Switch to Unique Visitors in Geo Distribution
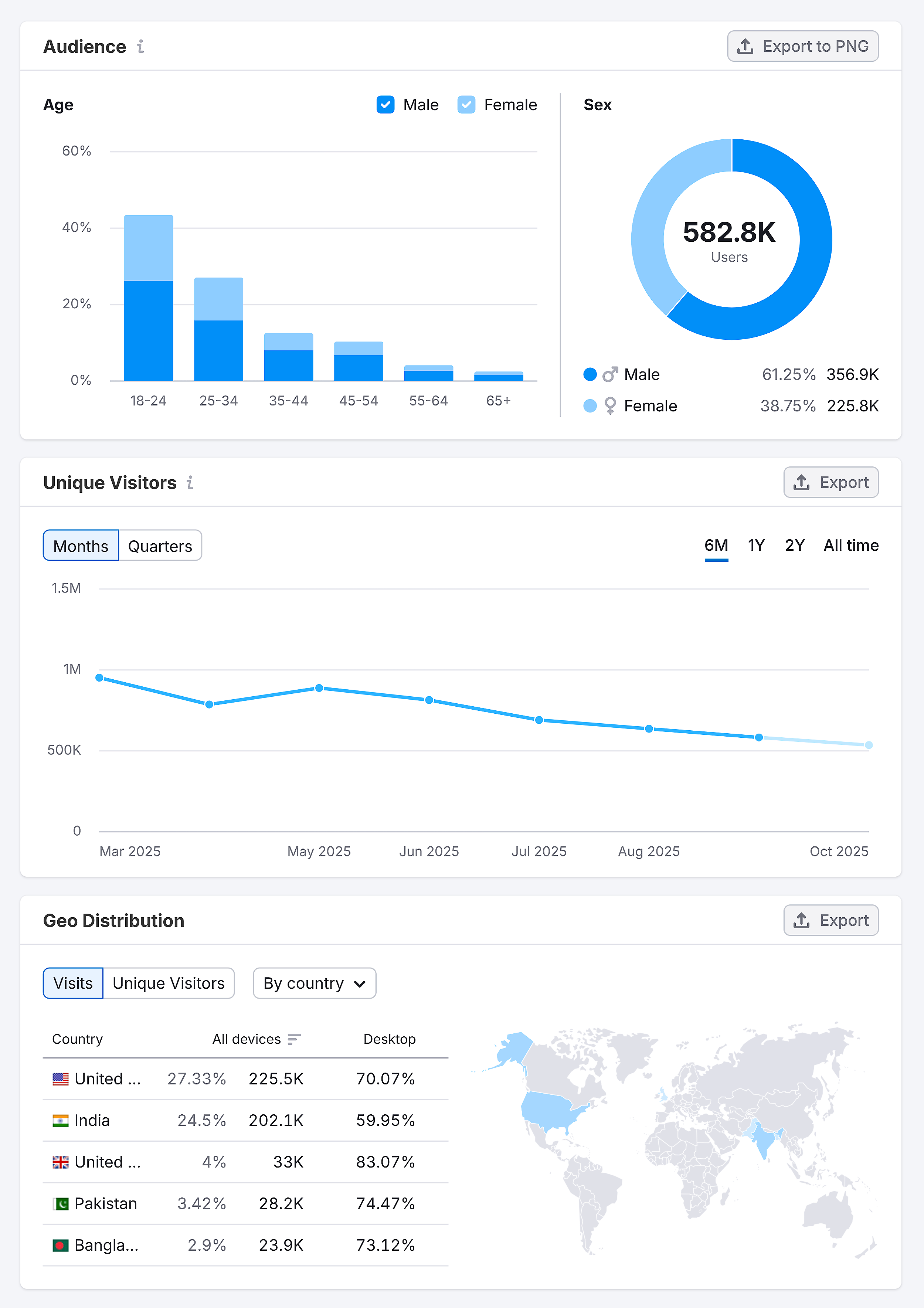The image size is (924, 1308). click(x=169, y=983)
